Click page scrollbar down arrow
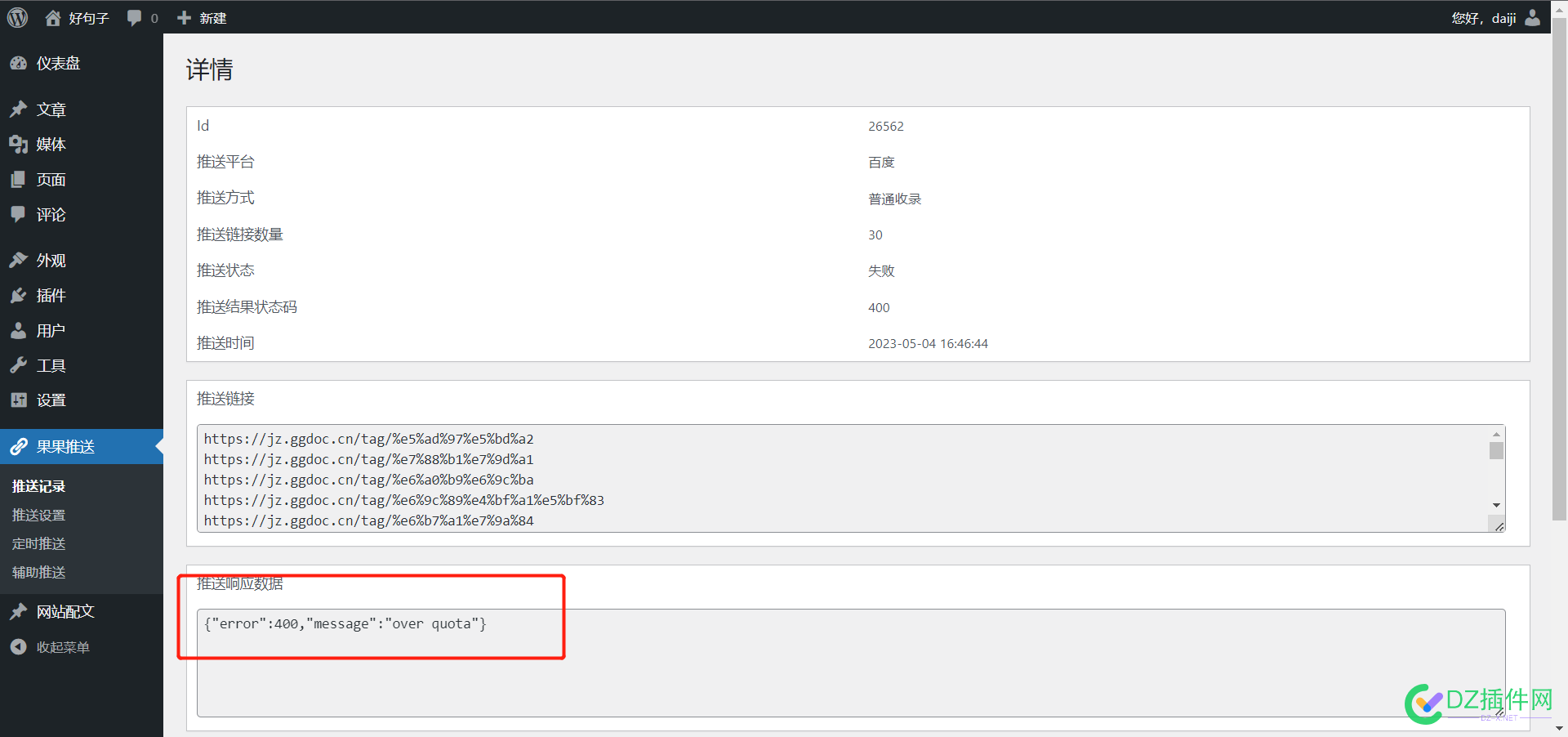The width and height of the screenshot is (1568, 737). [x=1559, y=728]
